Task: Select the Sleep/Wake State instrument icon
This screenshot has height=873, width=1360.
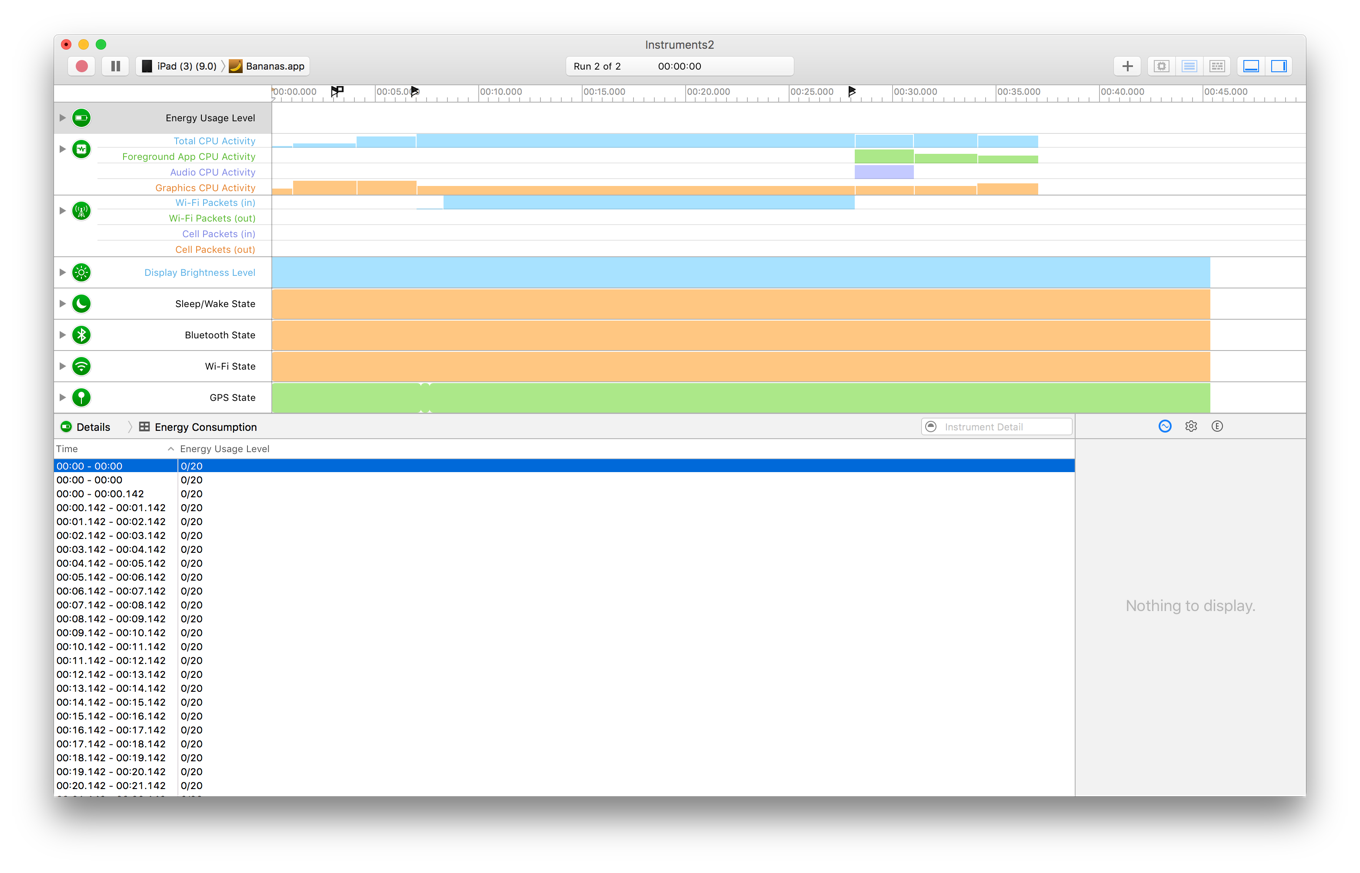Action: (81, 303)
